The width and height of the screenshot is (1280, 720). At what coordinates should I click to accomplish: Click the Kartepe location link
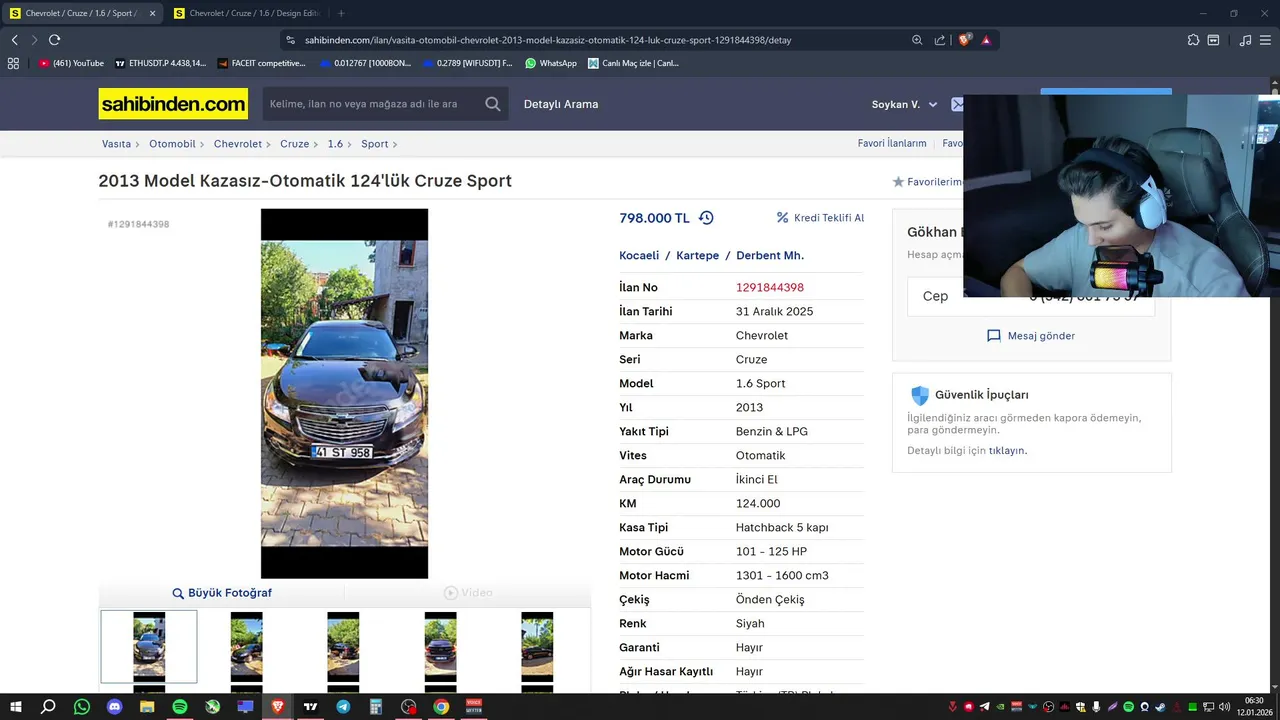[x=697, y=256]
